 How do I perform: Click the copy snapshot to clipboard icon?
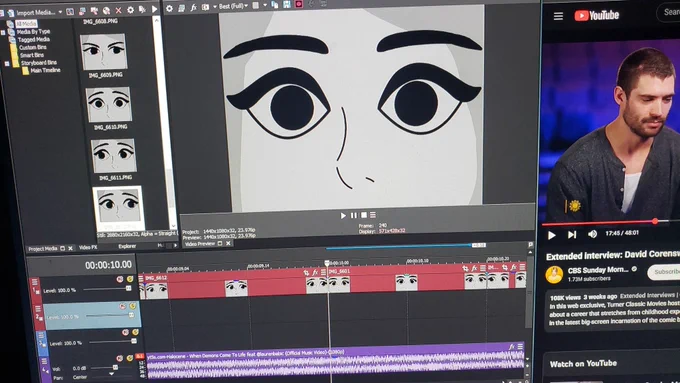pyautogui.click(x=275, y=5)
